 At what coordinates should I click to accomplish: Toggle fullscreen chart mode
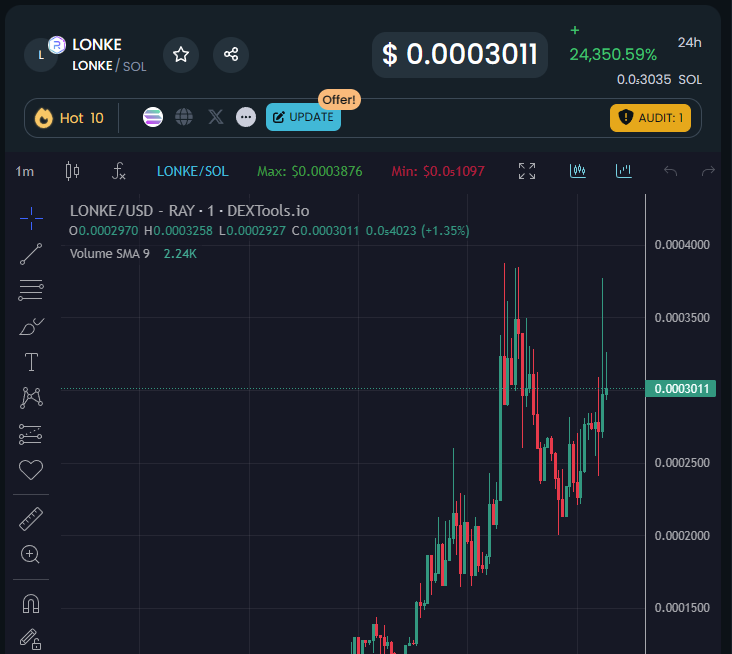[x=527, y=171]
